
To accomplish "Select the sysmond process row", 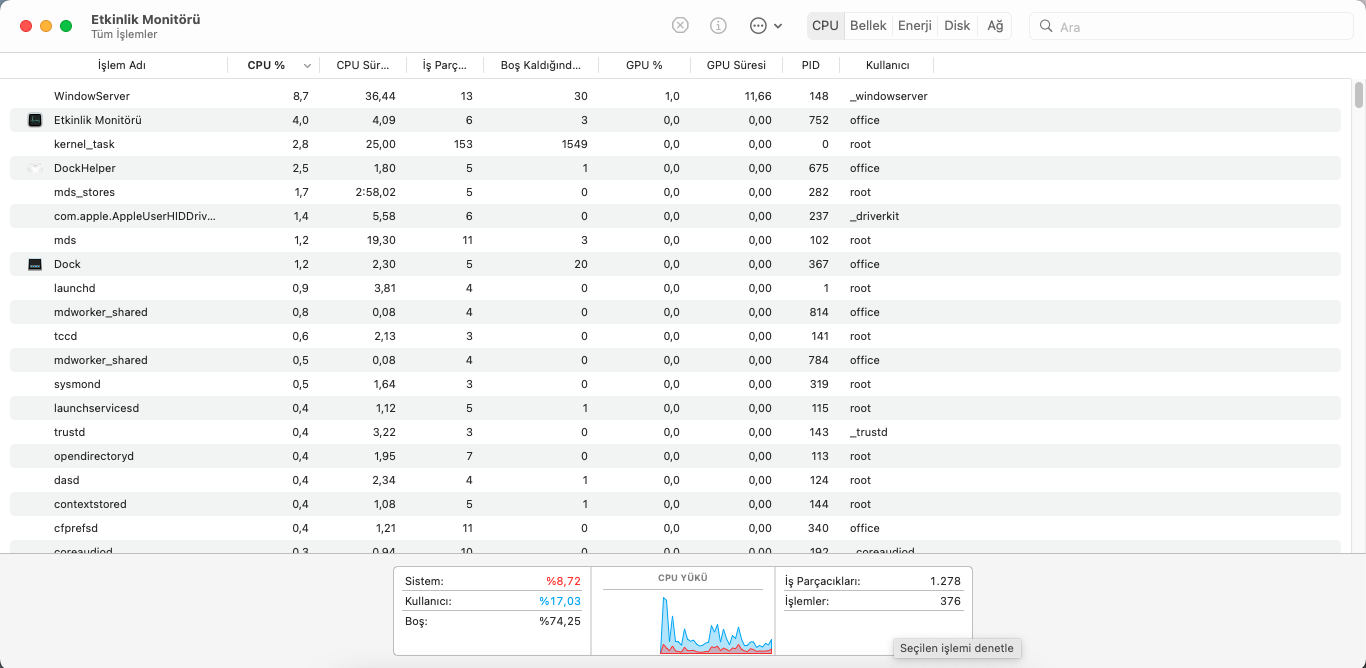I will pos(675,384).
